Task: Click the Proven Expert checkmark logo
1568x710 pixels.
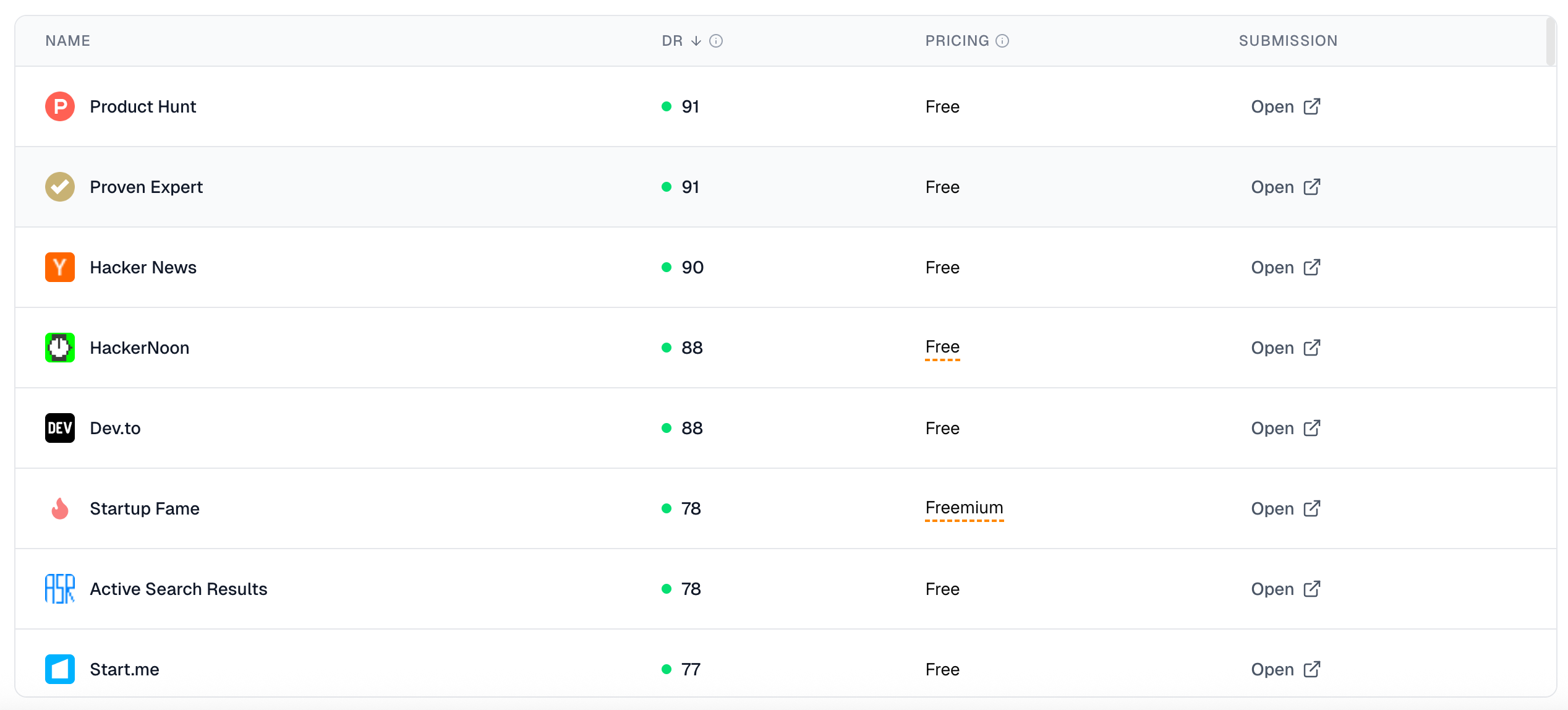Action: [60, 187]
